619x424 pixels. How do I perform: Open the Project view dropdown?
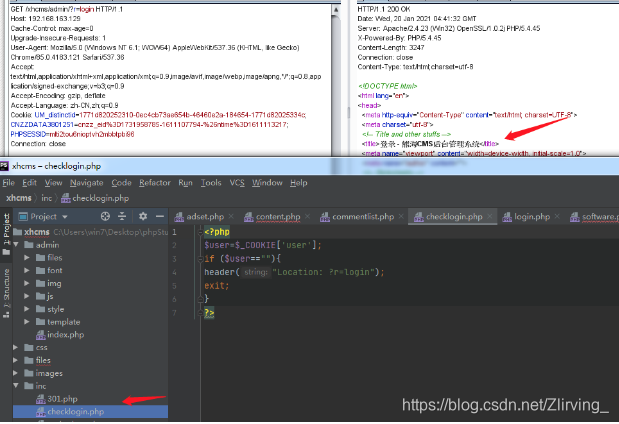click(64, 217)
